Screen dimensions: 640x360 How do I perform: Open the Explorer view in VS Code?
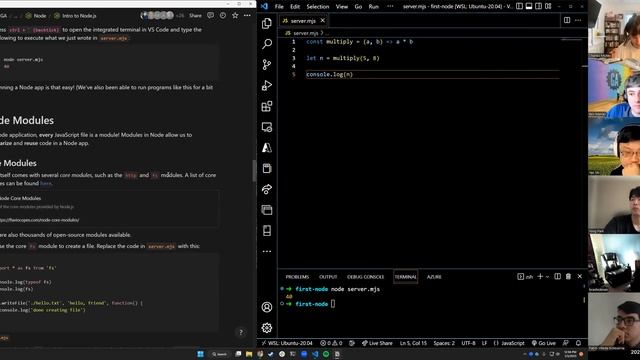267,23
